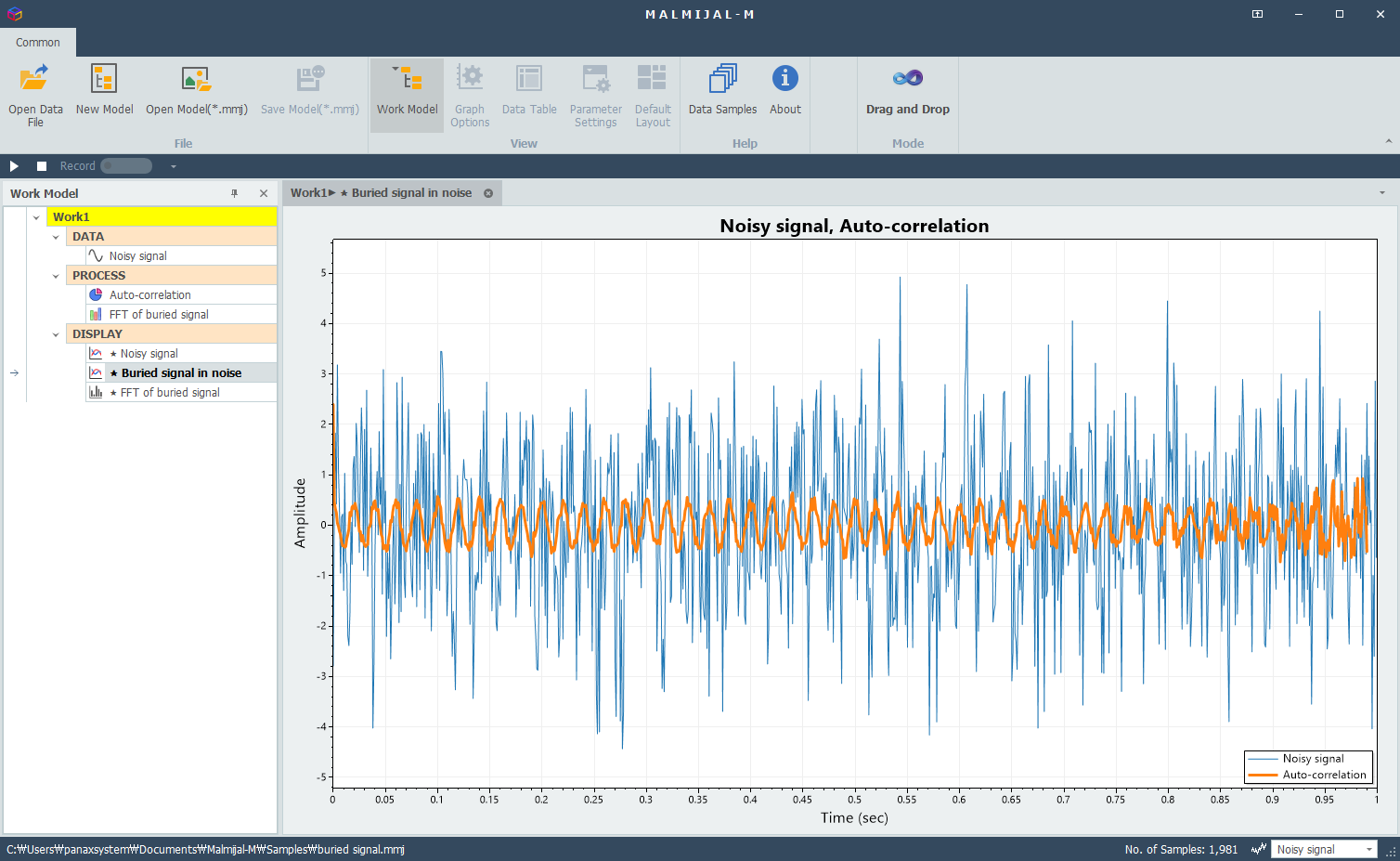Click the Time (sec) axis label
The height and width of the screenshot is (861, 1400).
click(x=854, y=817)
